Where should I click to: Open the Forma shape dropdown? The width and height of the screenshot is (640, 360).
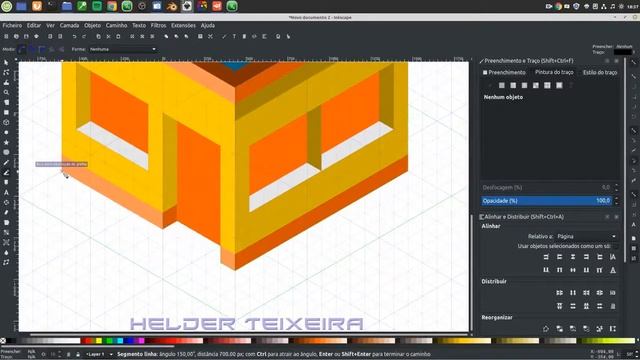122,49
